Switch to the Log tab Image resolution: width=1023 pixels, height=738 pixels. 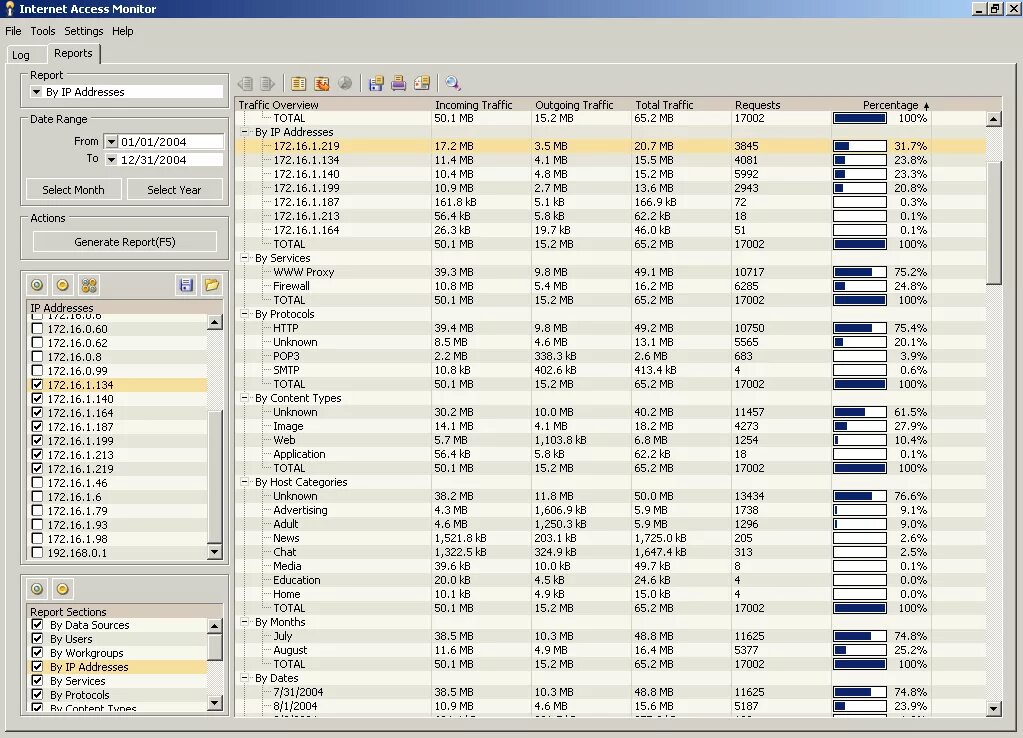[x=21, y=55]
